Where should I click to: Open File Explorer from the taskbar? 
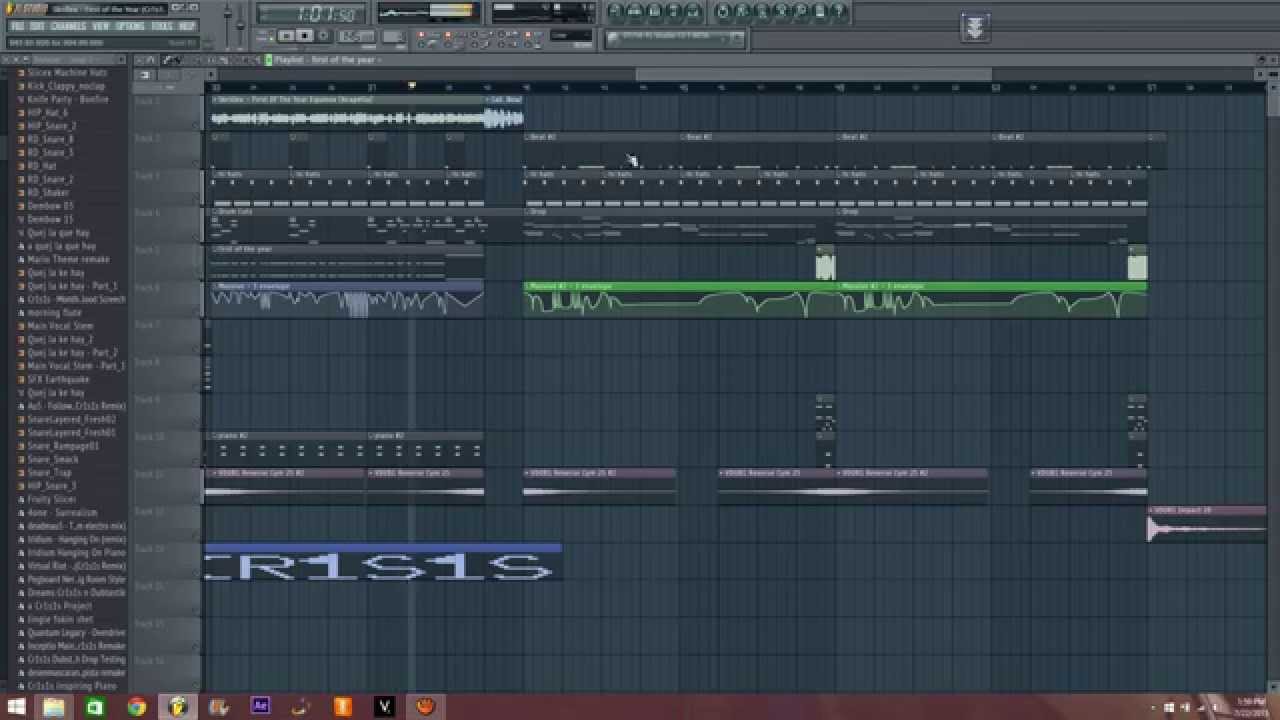(x=53, y=707)
